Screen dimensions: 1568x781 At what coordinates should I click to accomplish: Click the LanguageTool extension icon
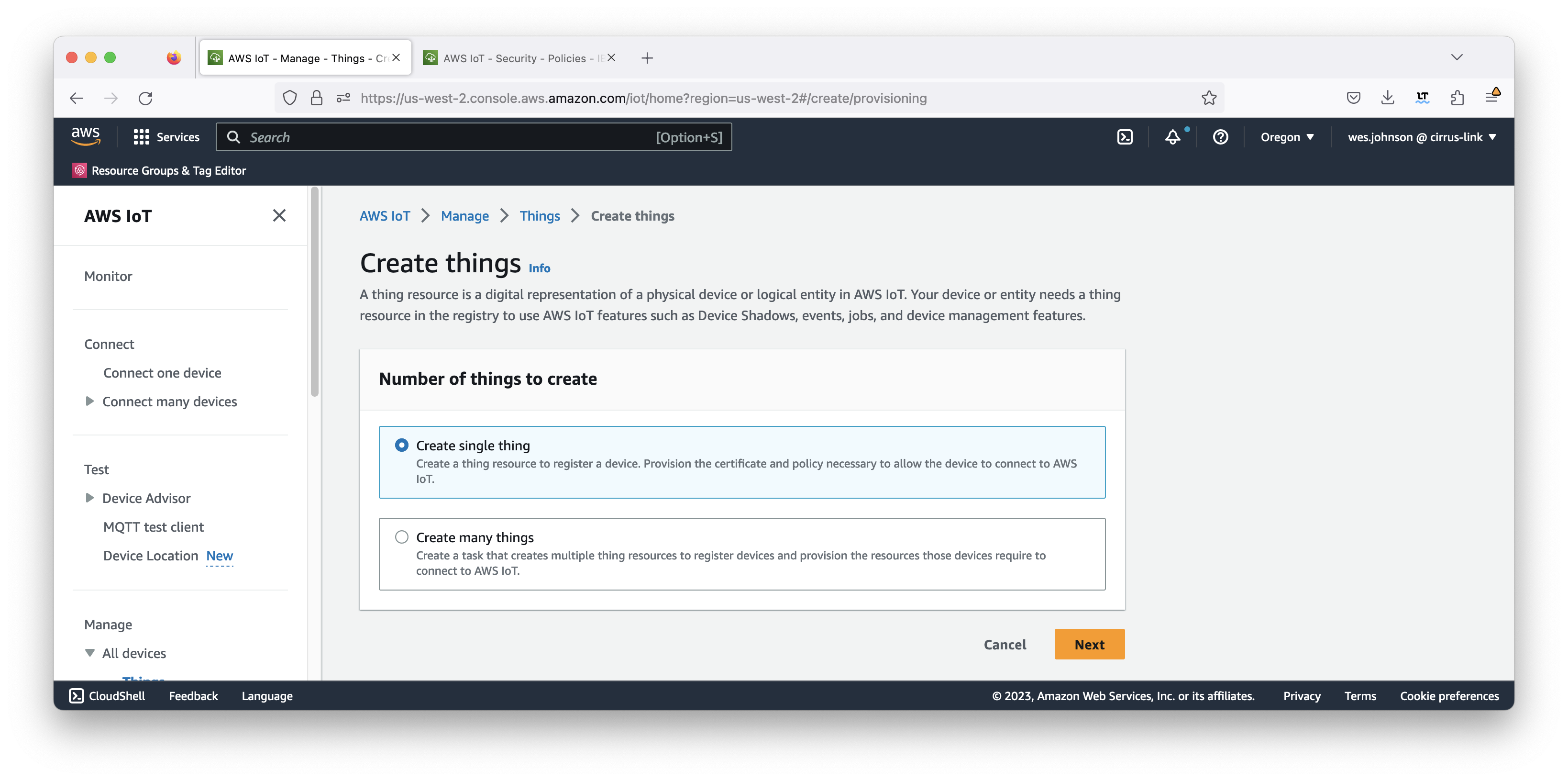coord(1423,98)
